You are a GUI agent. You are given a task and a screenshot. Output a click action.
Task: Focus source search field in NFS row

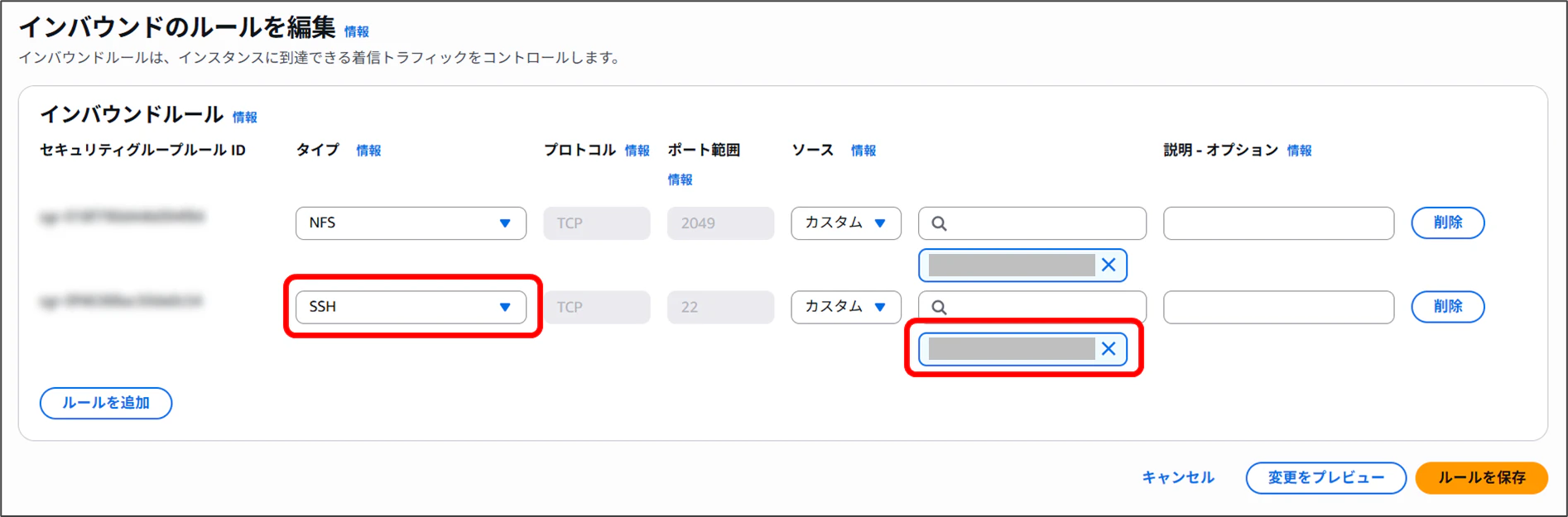(1032, 223)
